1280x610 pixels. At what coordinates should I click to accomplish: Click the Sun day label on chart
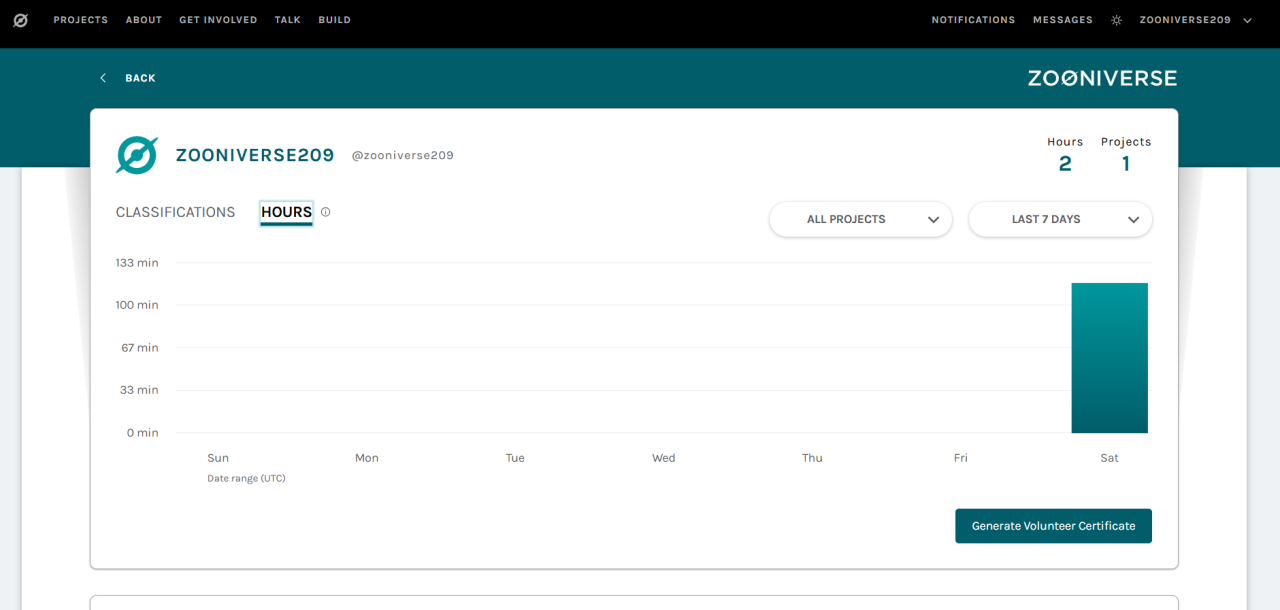coord(218,457)
